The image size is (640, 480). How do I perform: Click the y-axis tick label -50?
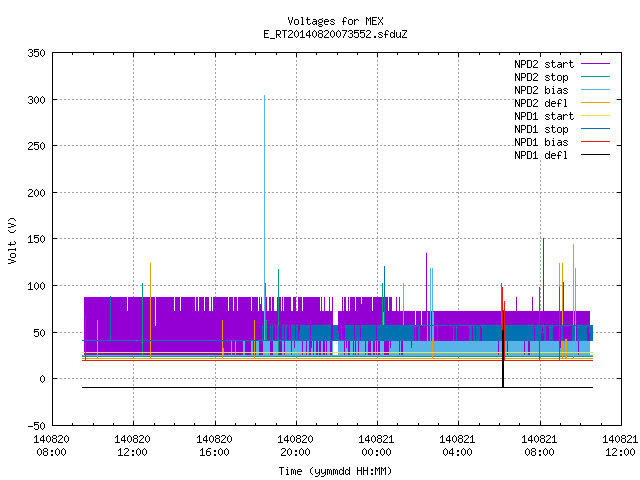point(36,426)
